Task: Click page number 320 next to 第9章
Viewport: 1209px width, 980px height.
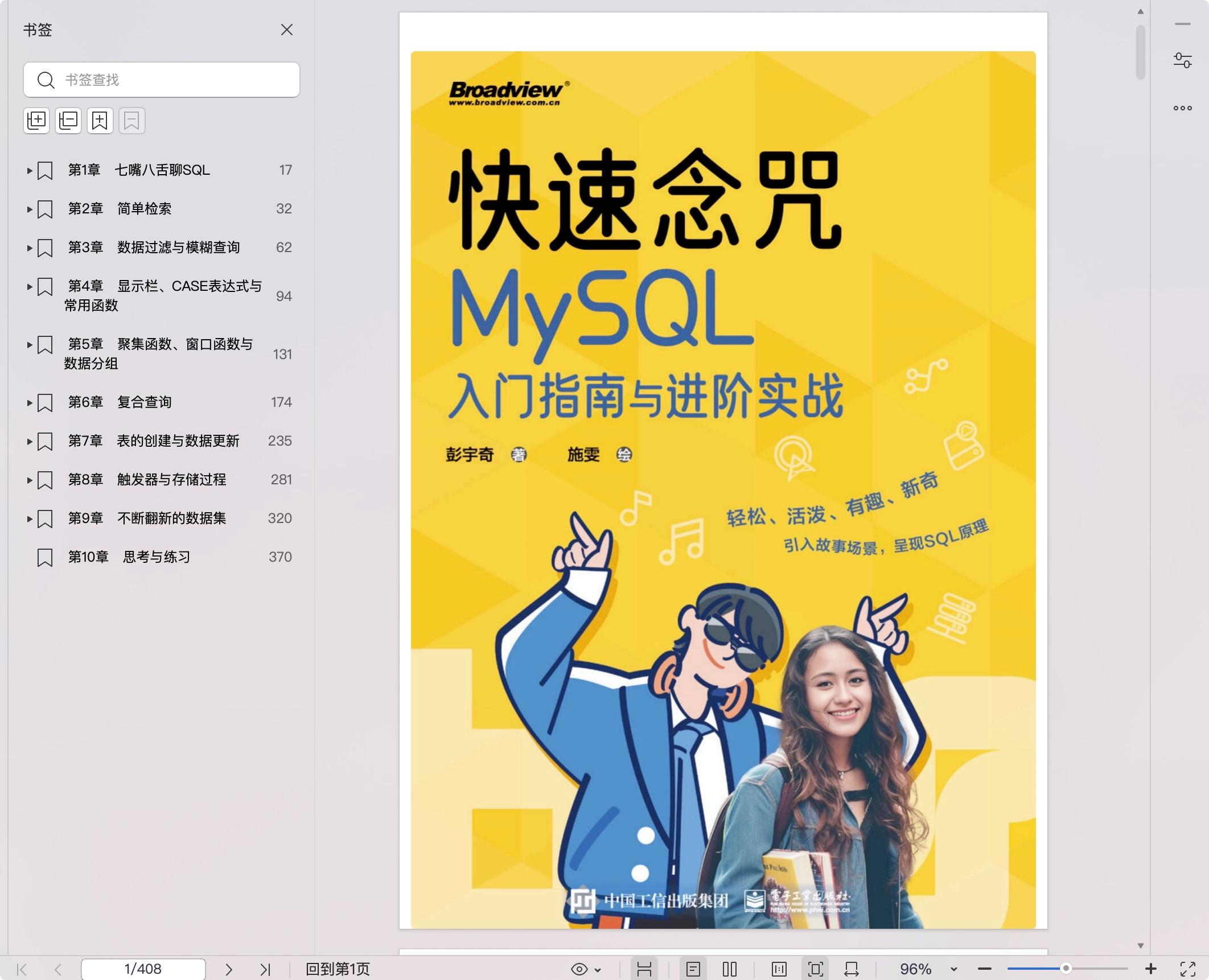Action: coord(279,518)
